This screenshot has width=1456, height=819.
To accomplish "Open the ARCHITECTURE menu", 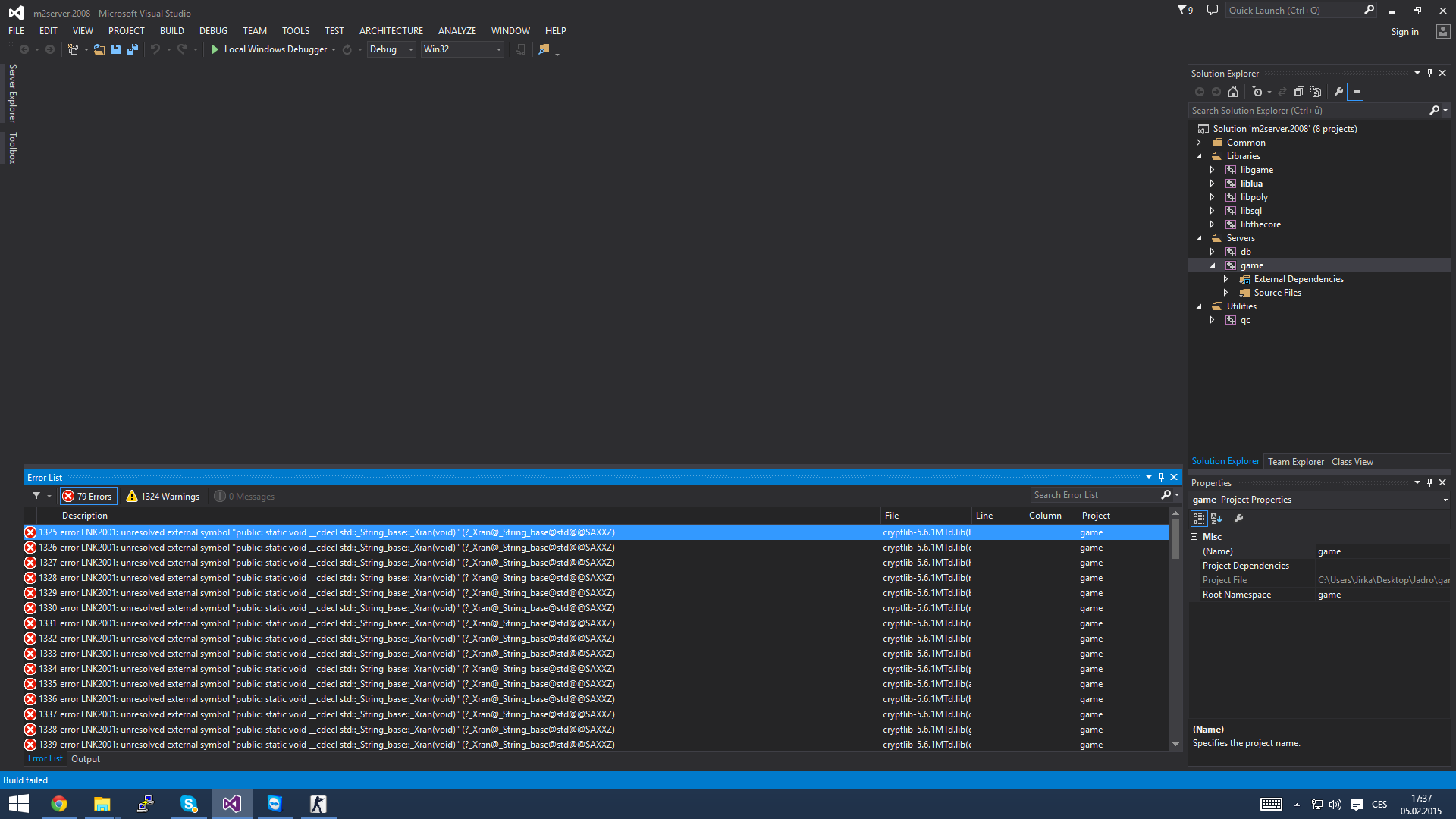I will pyautogui.click(x=391, y=31).
